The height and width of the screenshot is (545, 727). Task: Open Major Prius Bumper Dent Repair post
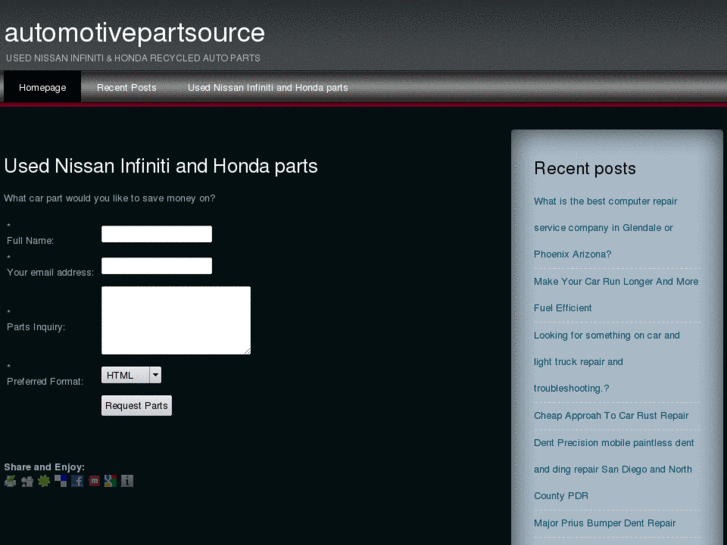[605, 523]
